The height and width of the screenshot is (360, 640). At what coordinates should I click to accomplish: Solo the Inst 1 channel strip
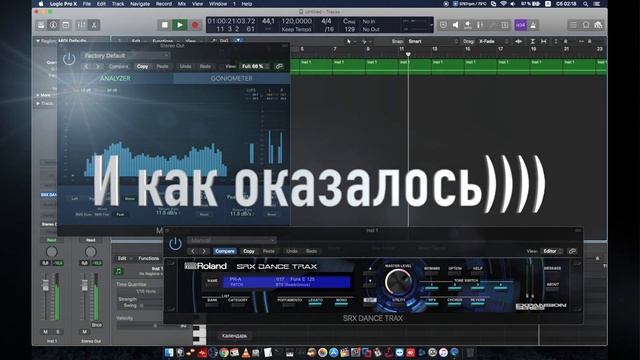58,332
